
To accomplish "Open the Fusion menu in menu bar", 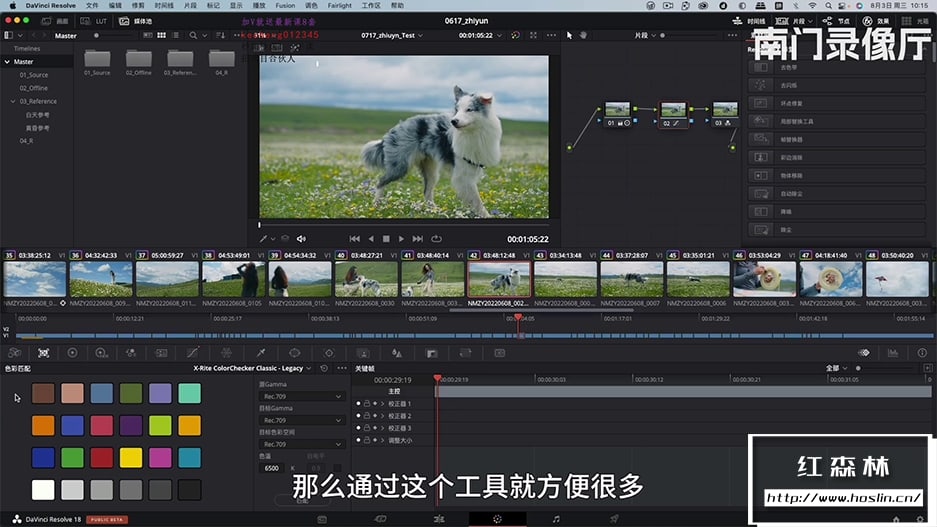I will (x=285, y=5).
